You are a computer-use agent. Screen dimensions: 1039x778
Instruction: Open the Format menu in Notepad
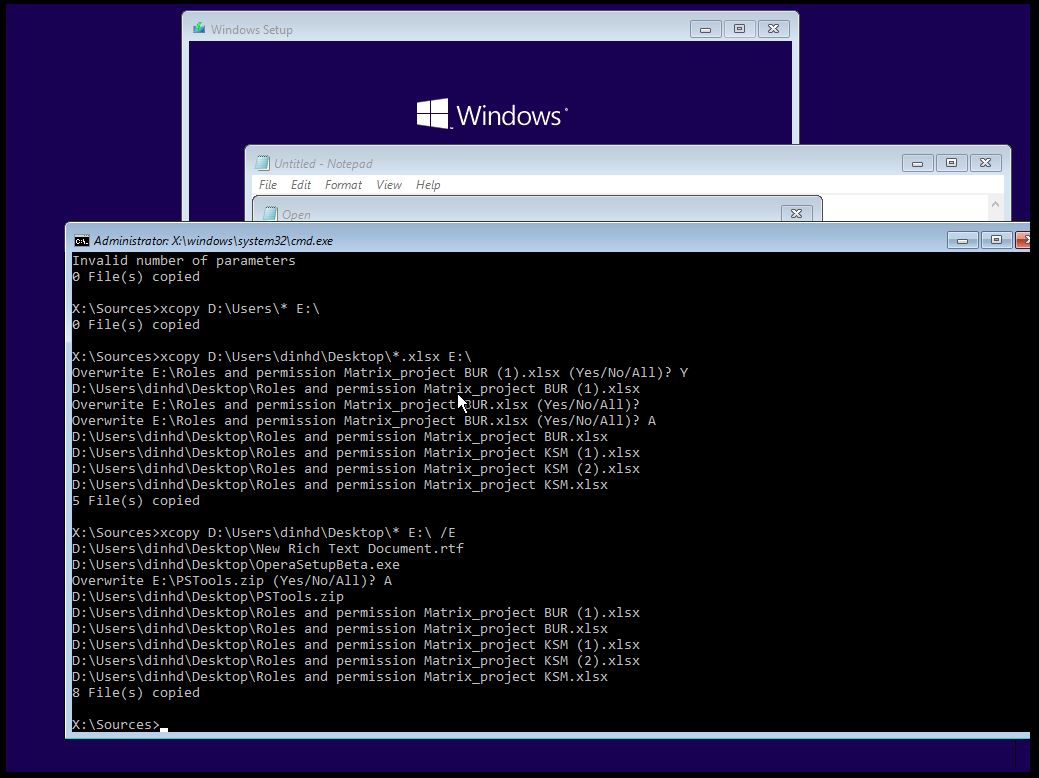(343, 185)
